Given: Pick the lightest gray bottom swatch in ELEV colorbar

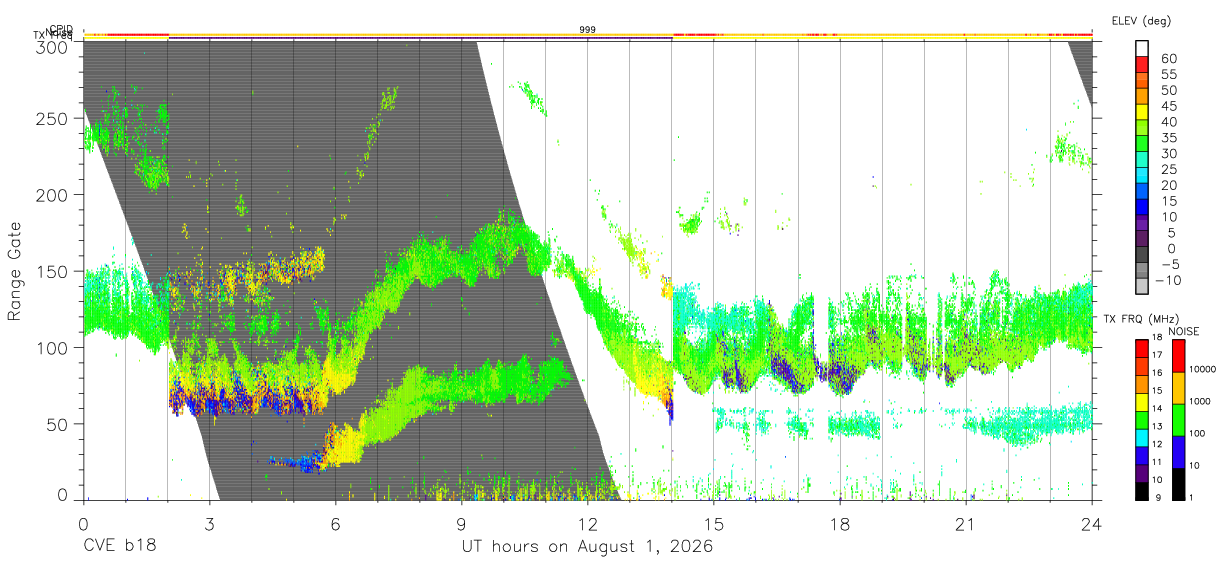Looking at the screenshot, I should pos(1142,287).
